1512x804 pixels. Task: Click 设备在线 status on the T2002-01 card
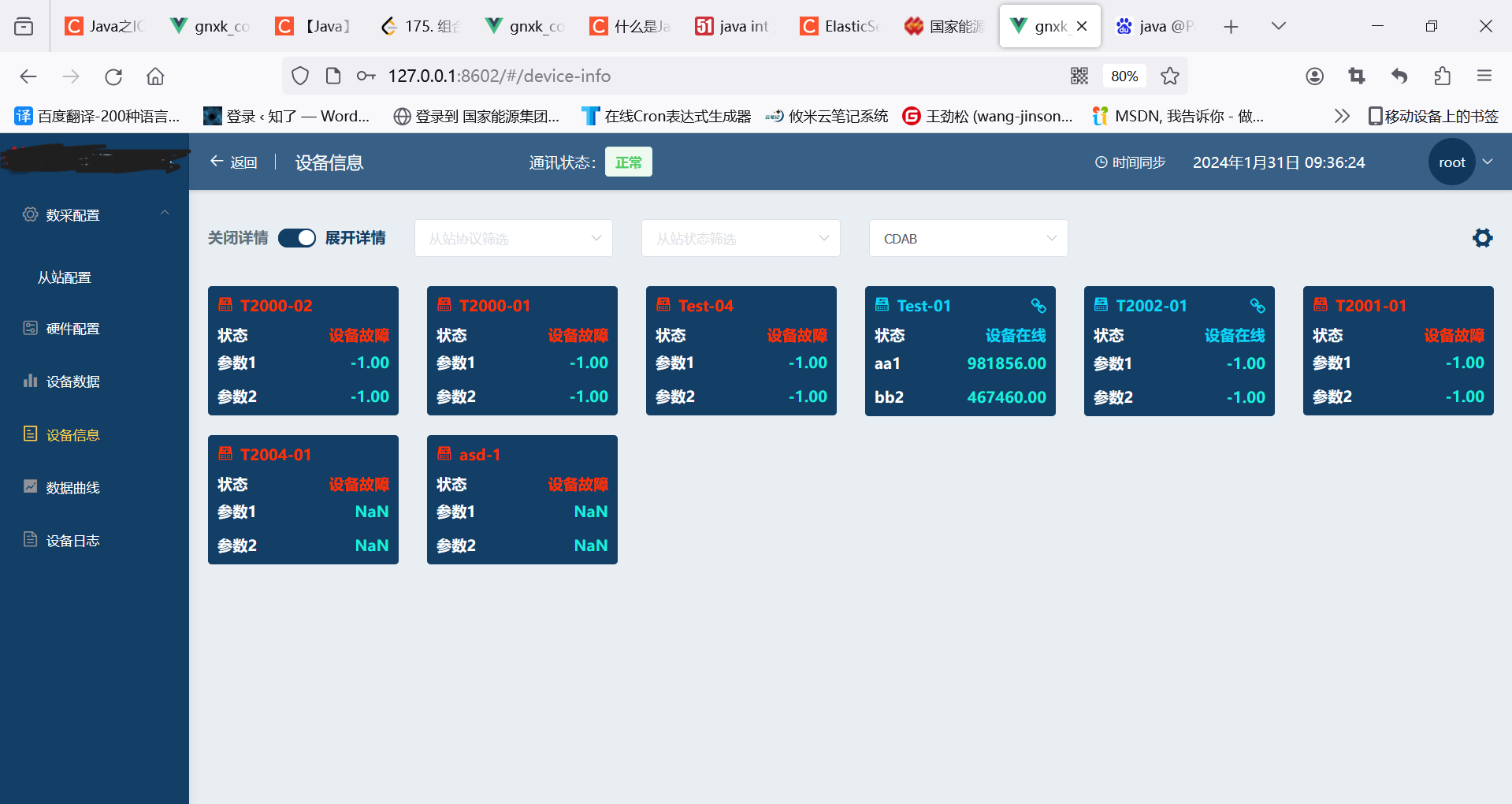tap(1235, 336)
